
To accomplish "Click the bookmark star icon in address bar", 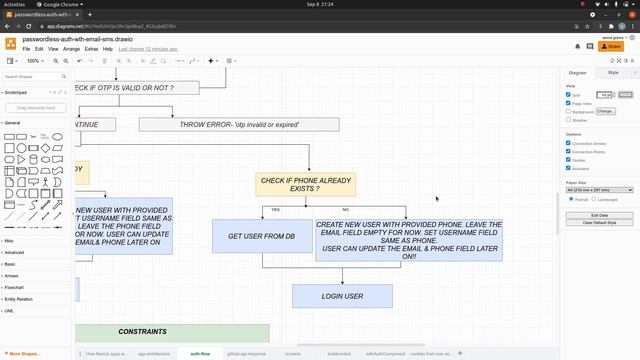I will pyautogui.click(x=587, y=26).
